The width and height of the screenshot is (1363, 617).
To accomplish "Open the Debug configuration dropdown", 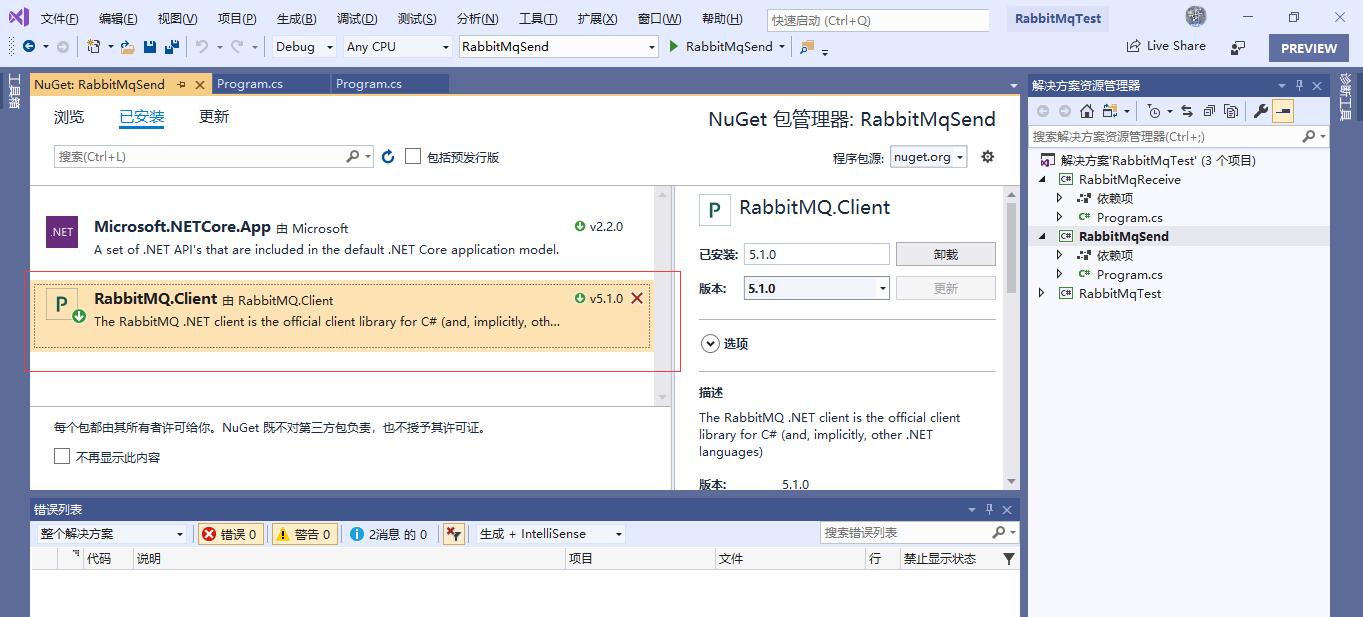I will [x=304, y=46].
